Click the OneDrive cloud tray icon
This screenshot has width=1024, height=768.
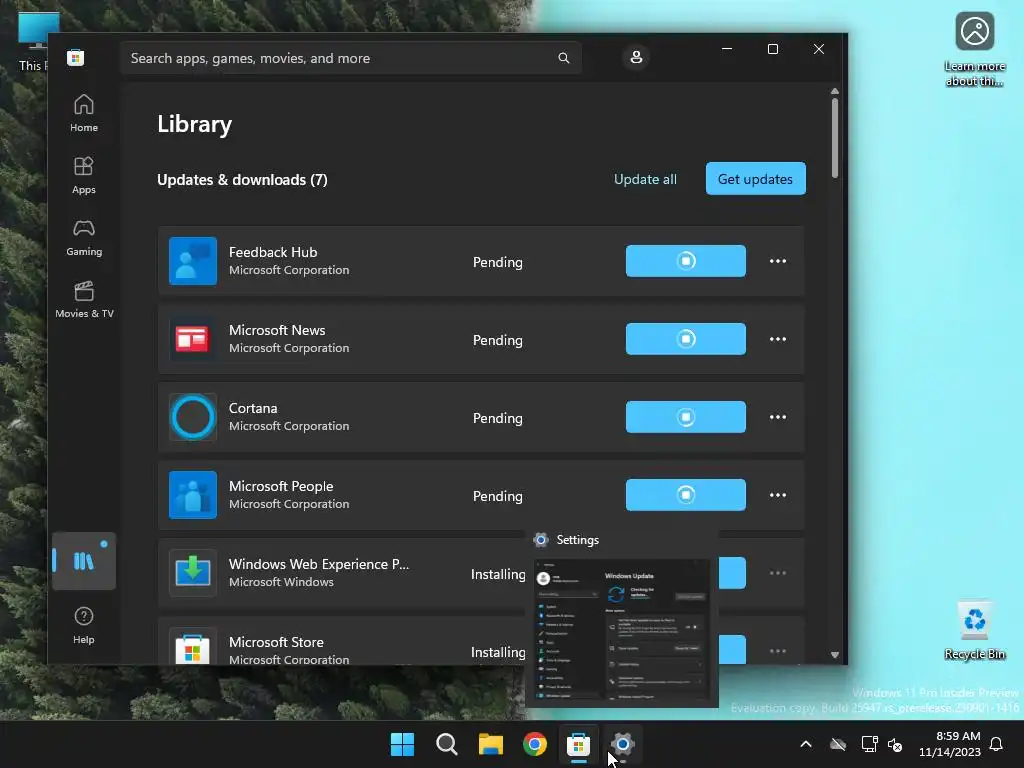(x=838, y=744)
